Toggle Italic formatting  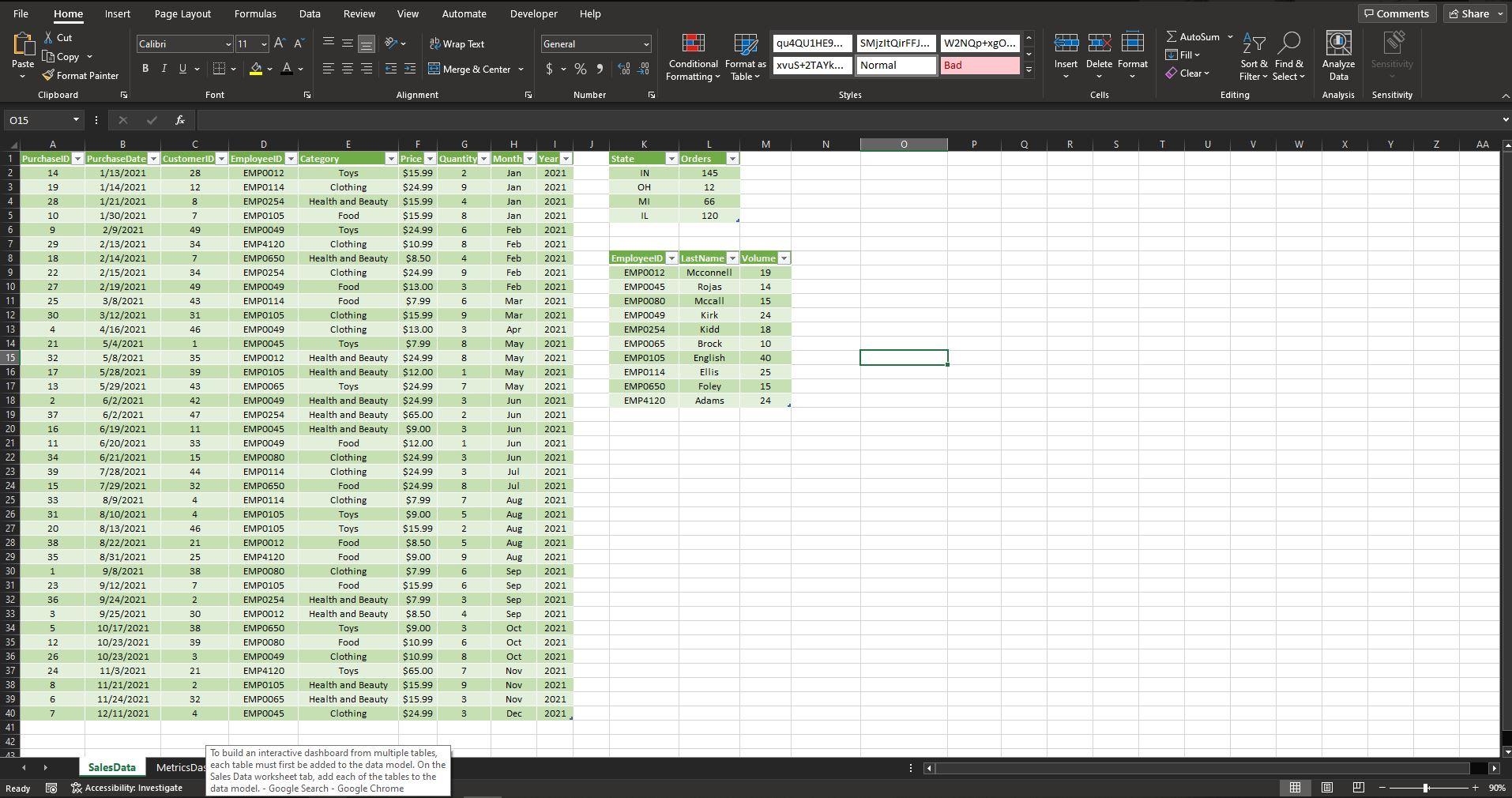[164, 68]
